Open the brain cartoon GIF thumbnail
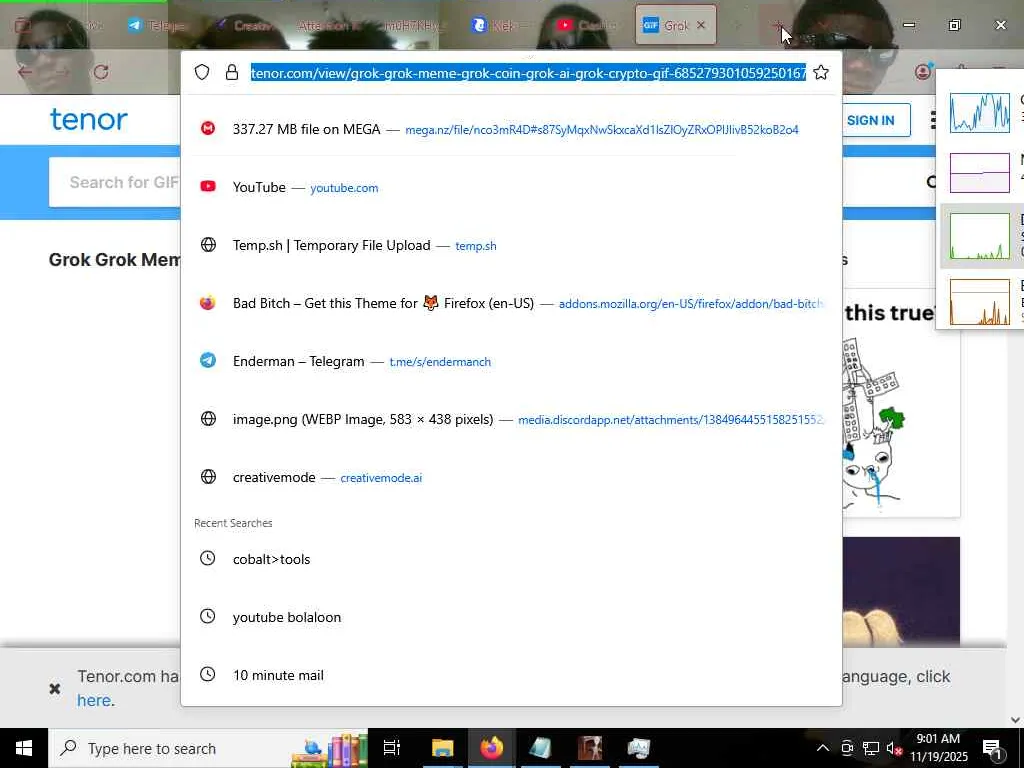This screenshot has height=768, width=1024. coord(901,405)
